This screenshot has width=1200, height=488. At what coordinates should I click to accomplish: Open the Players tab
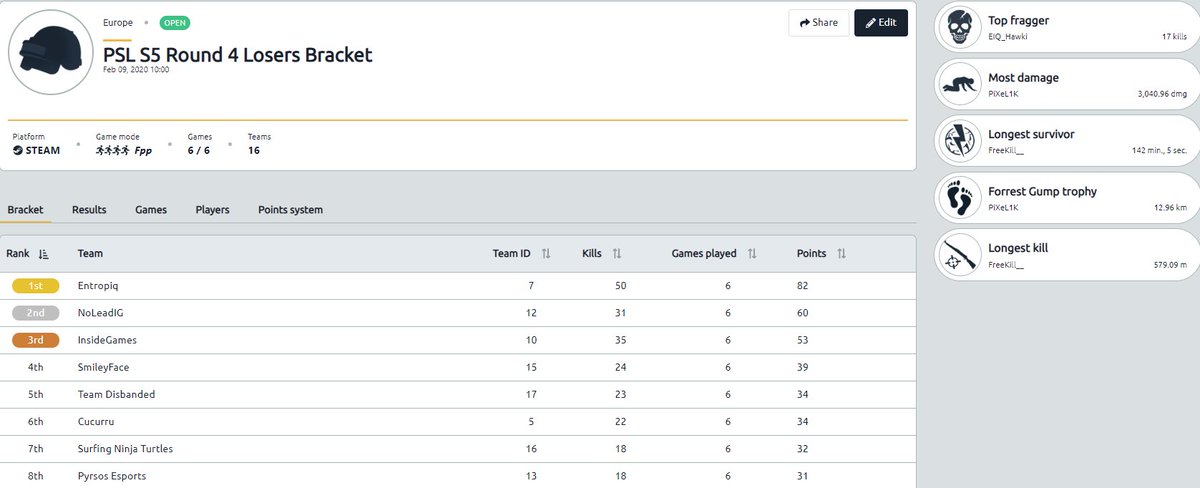pyautogui.click(x=212, y=210)
